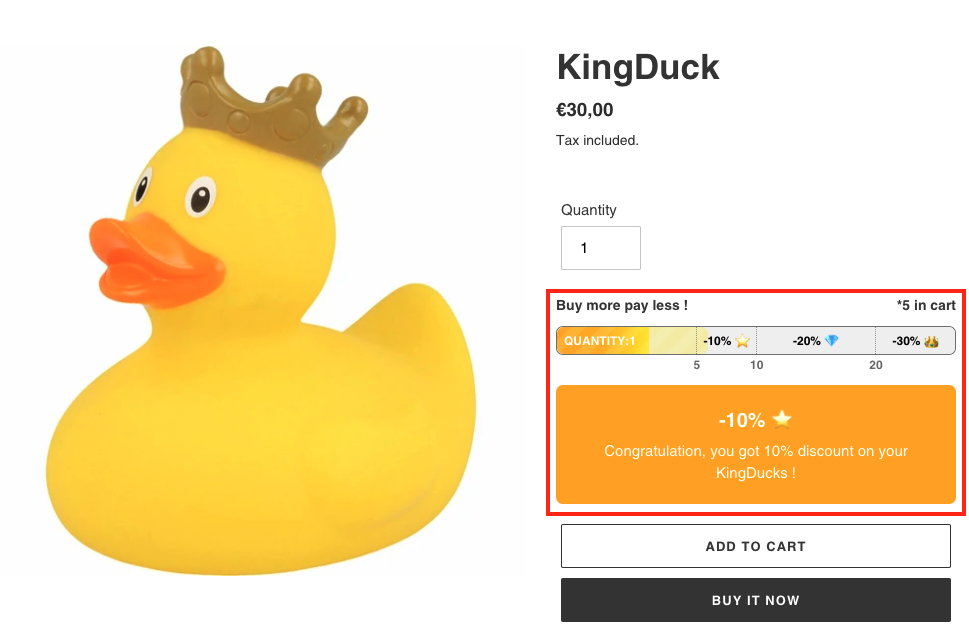Screen dimensions: 969x638
Task: Click the '*5 in cart' indicator
Action: click(926, 305)
